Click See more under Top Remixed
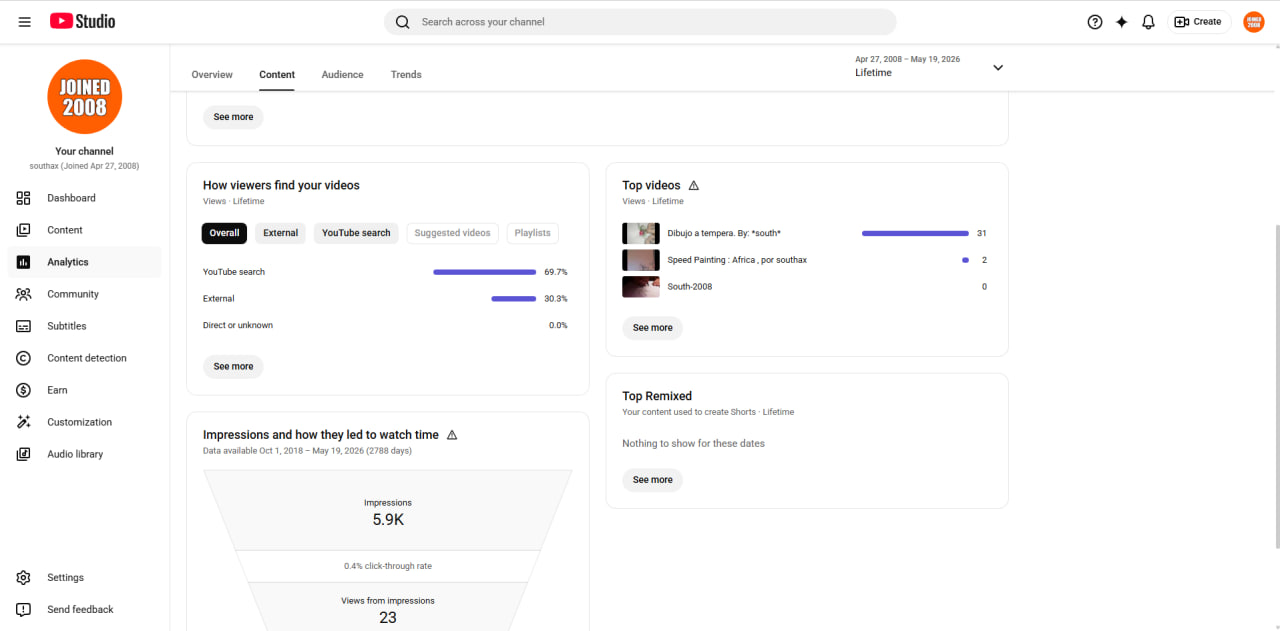Viewport: 1280px width, 631px height. (652, 480)
